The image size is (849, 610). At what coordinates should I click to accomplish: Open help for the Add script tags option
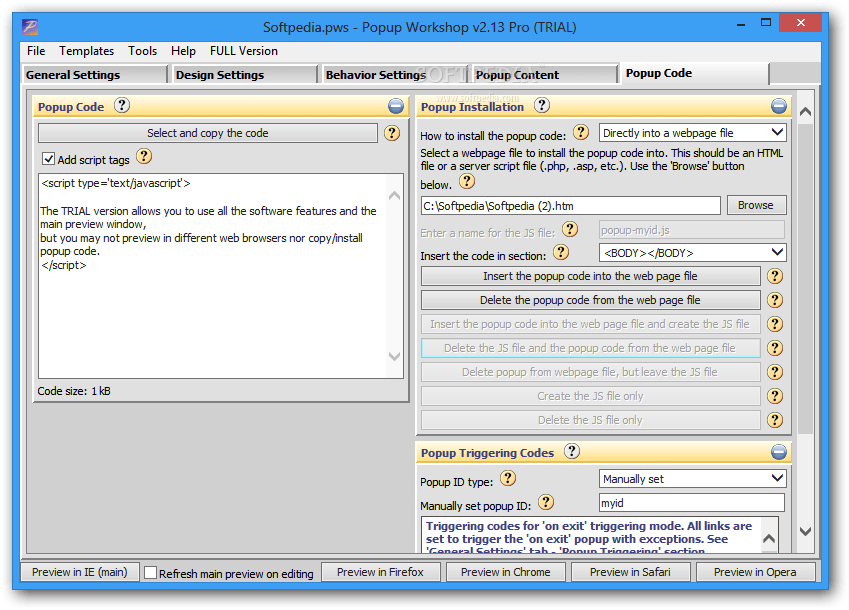pyautogui.click(x=144, y=156)
